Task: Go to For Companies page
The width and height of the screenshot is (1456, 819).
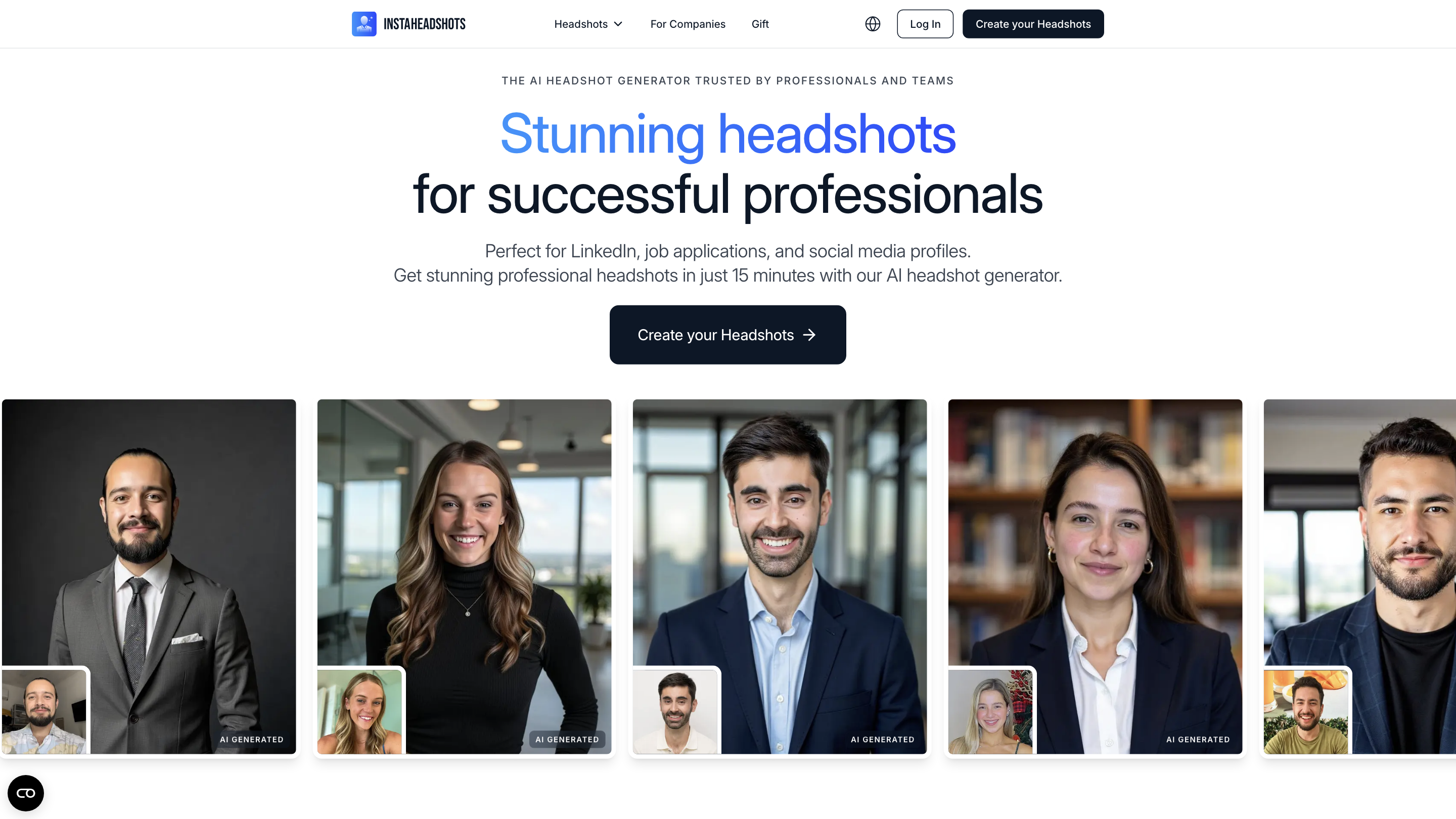Action: 688,24
